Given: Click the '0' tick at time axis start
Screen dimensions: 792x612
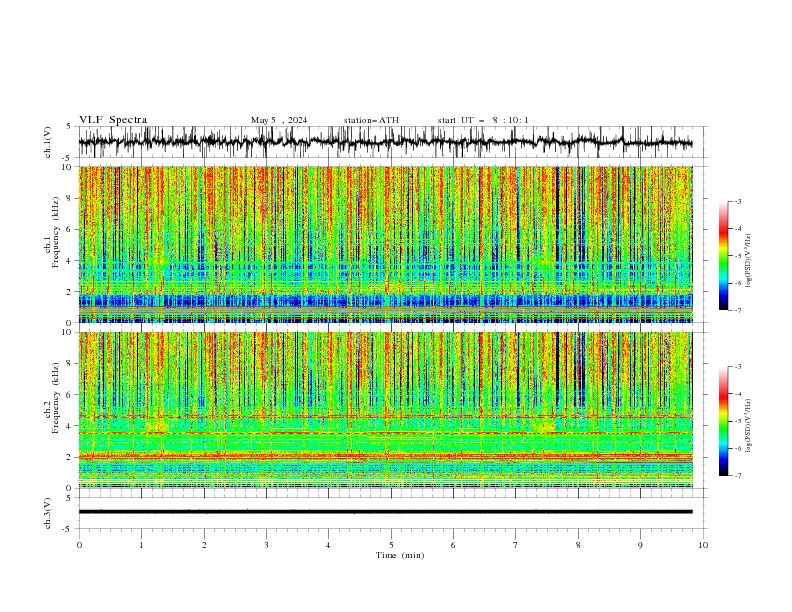Looking at the screenshot, I should (79, 545).
